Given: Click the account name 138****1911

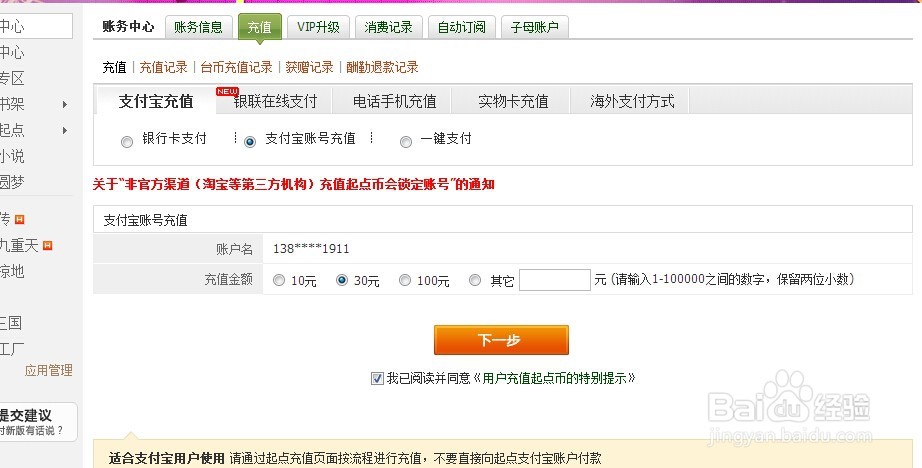Looking at the screenshot, I should coord(311,249).
